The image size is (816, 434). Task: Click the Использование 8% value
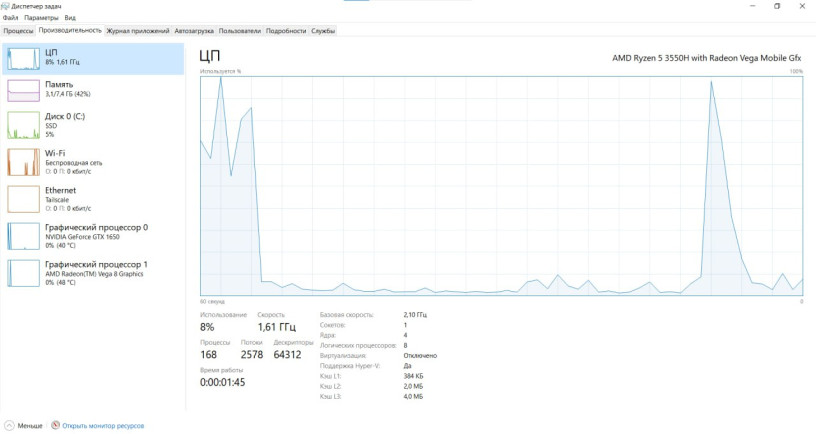(207, 327)
